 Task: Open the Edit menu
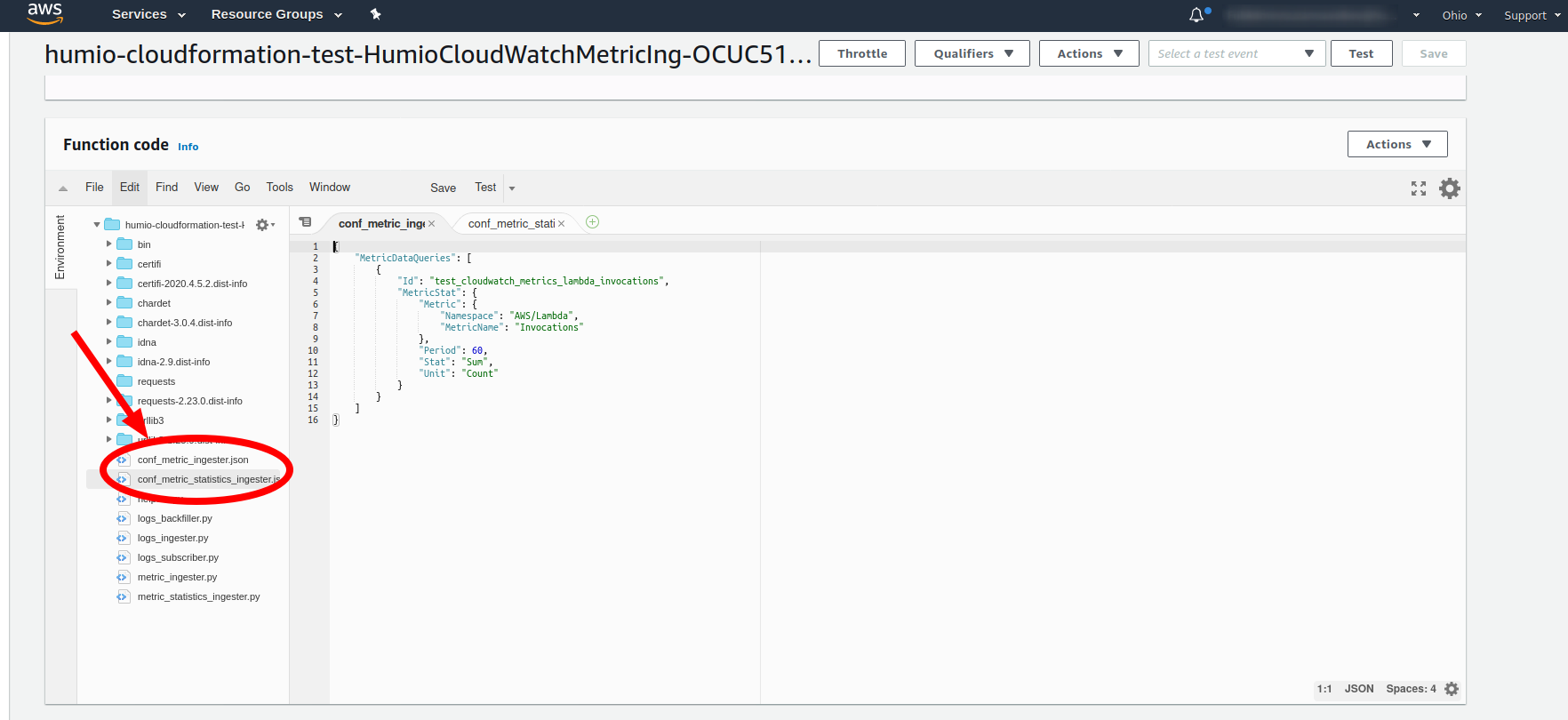130,187
